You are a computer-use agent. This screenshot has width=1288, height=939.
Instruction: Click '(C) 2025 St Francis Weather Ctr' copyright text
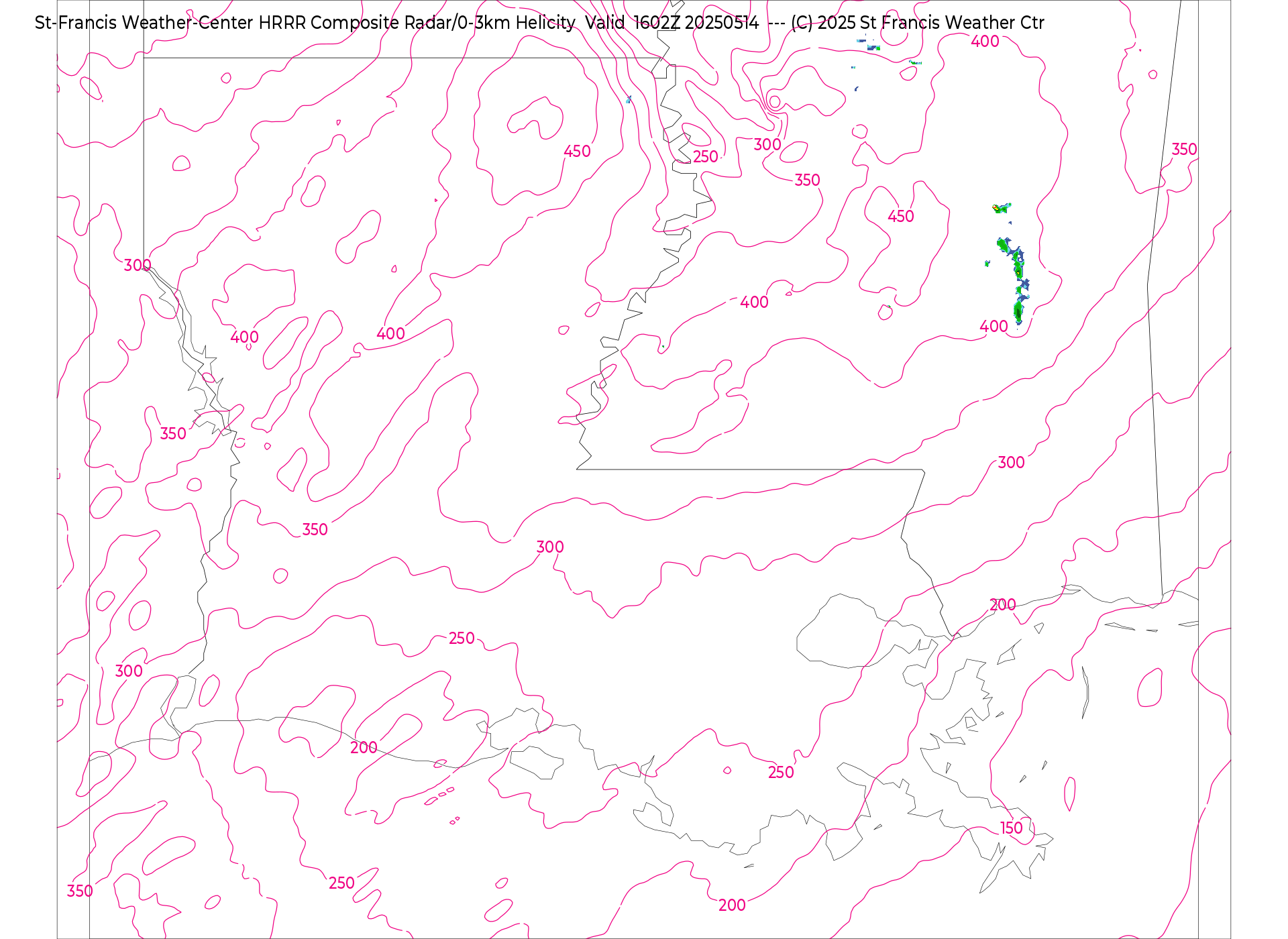click(917, 23)
